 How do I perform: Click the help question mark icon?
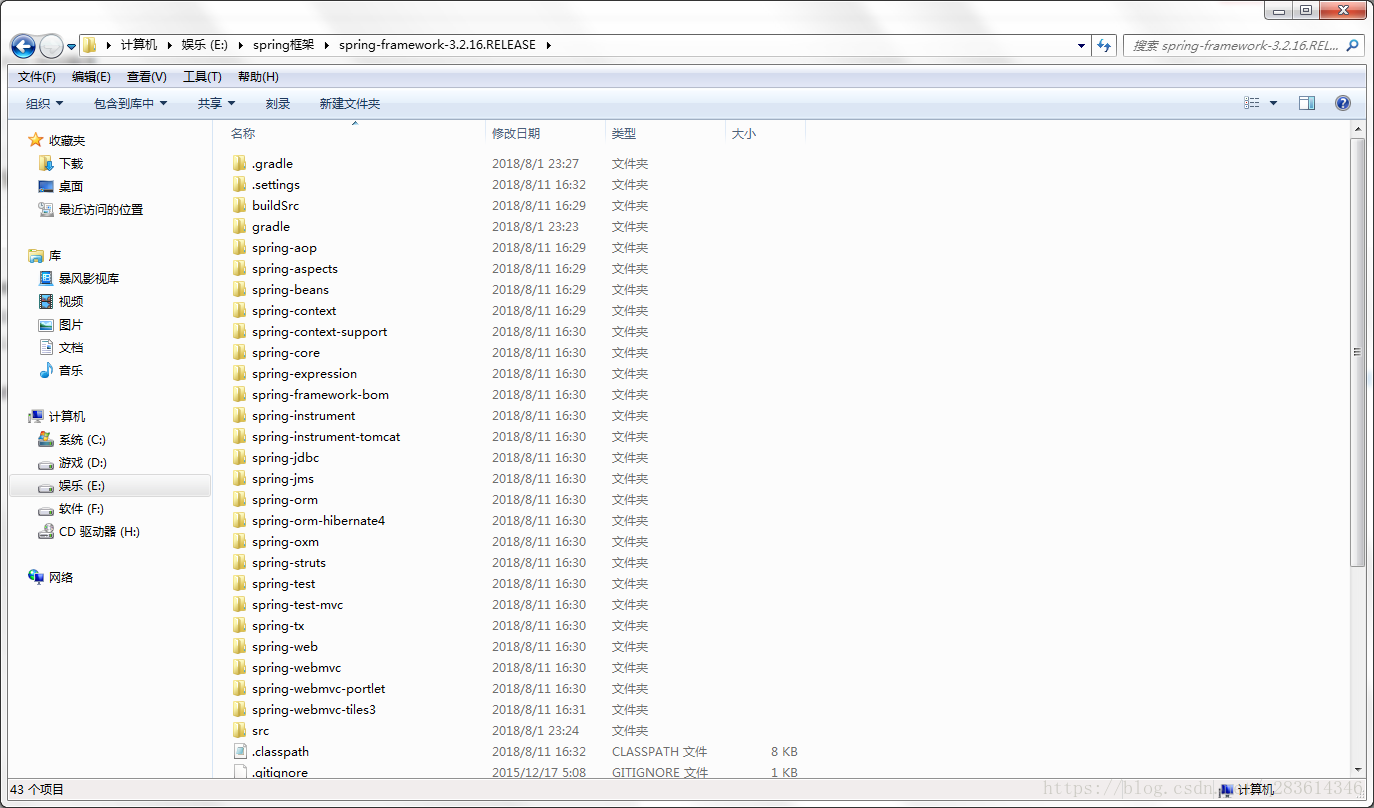1343,103
